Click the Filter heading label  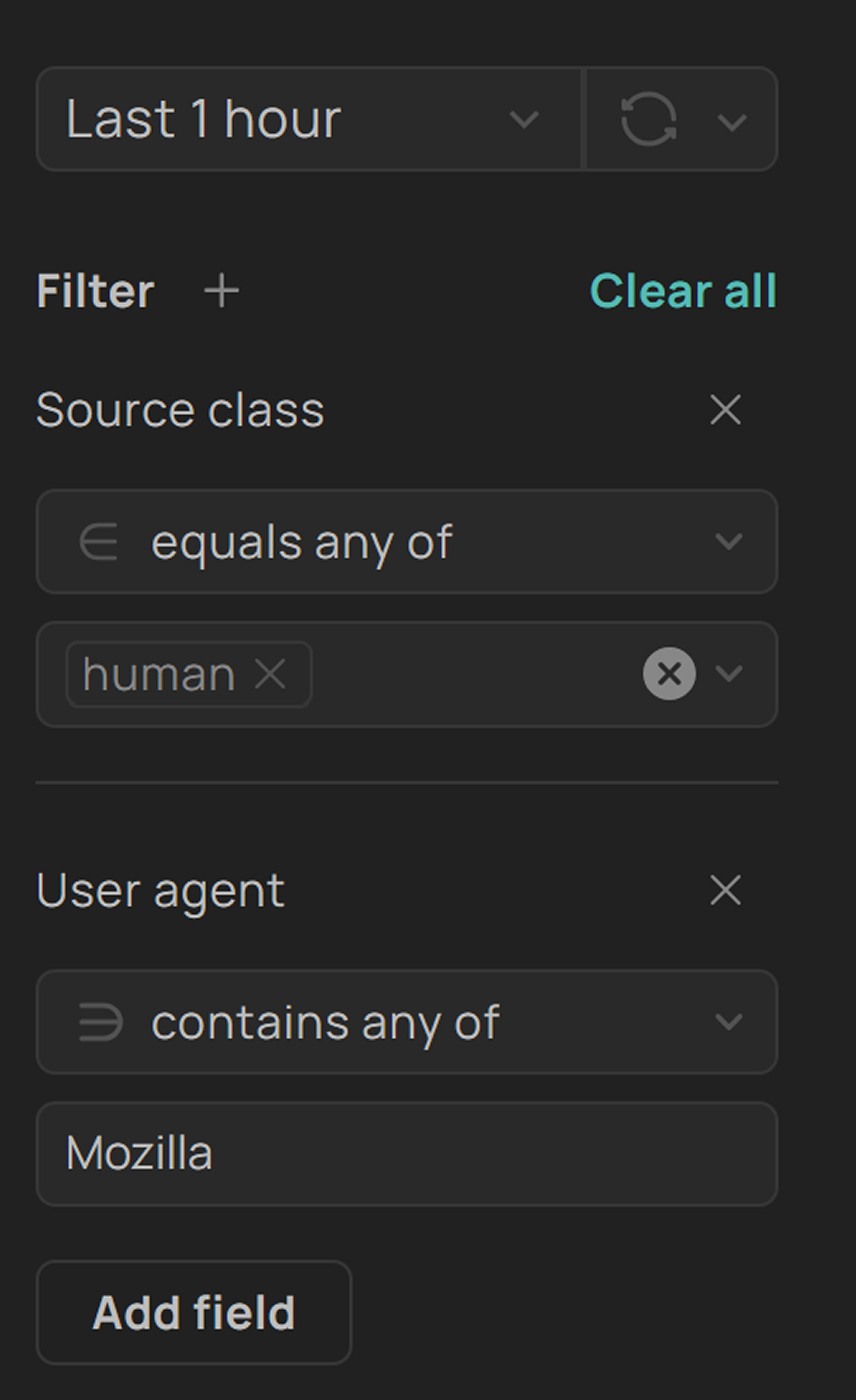coord(95,291)
